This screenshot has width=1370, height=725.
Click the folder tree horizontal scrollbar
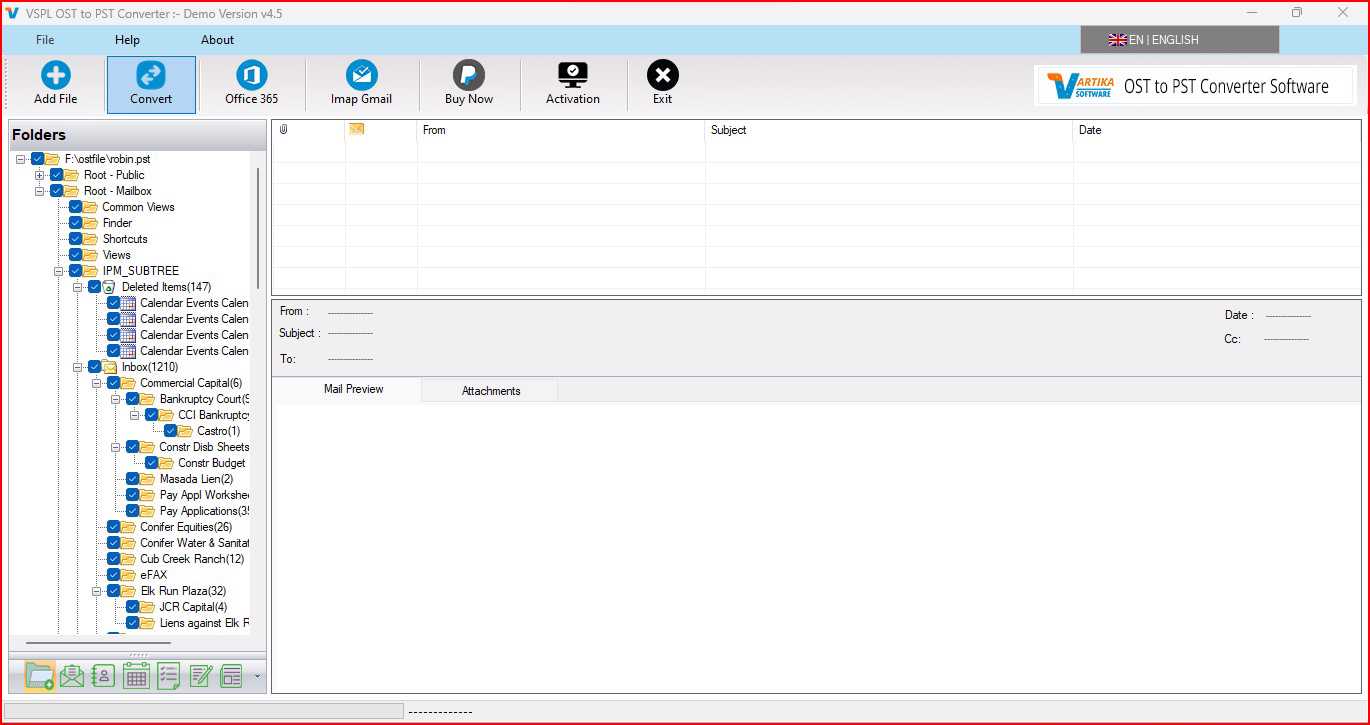[x=98, y=642]
